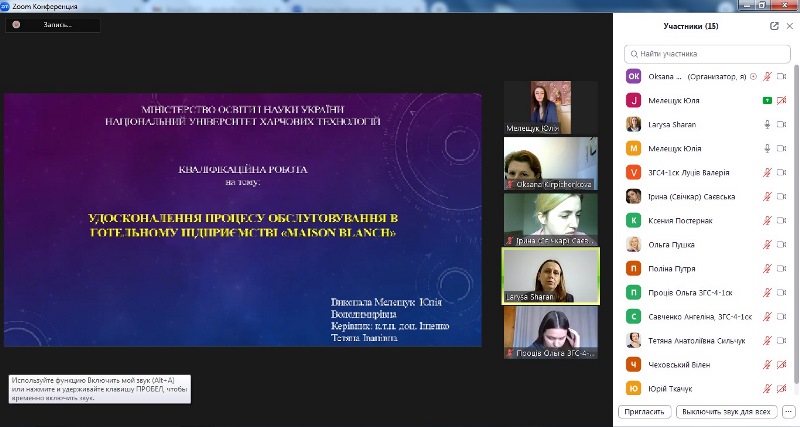Viewport: 800px width, 427px height.
Task: Click disabled camera for Чеховський Вілен
Action: tap(781, 364)
